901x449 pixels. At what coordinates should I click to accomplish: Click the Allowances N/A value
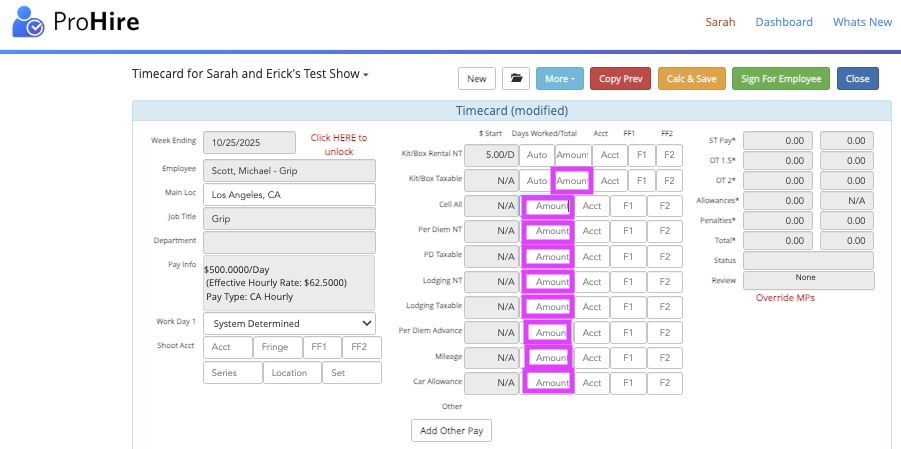click(846, 201)
